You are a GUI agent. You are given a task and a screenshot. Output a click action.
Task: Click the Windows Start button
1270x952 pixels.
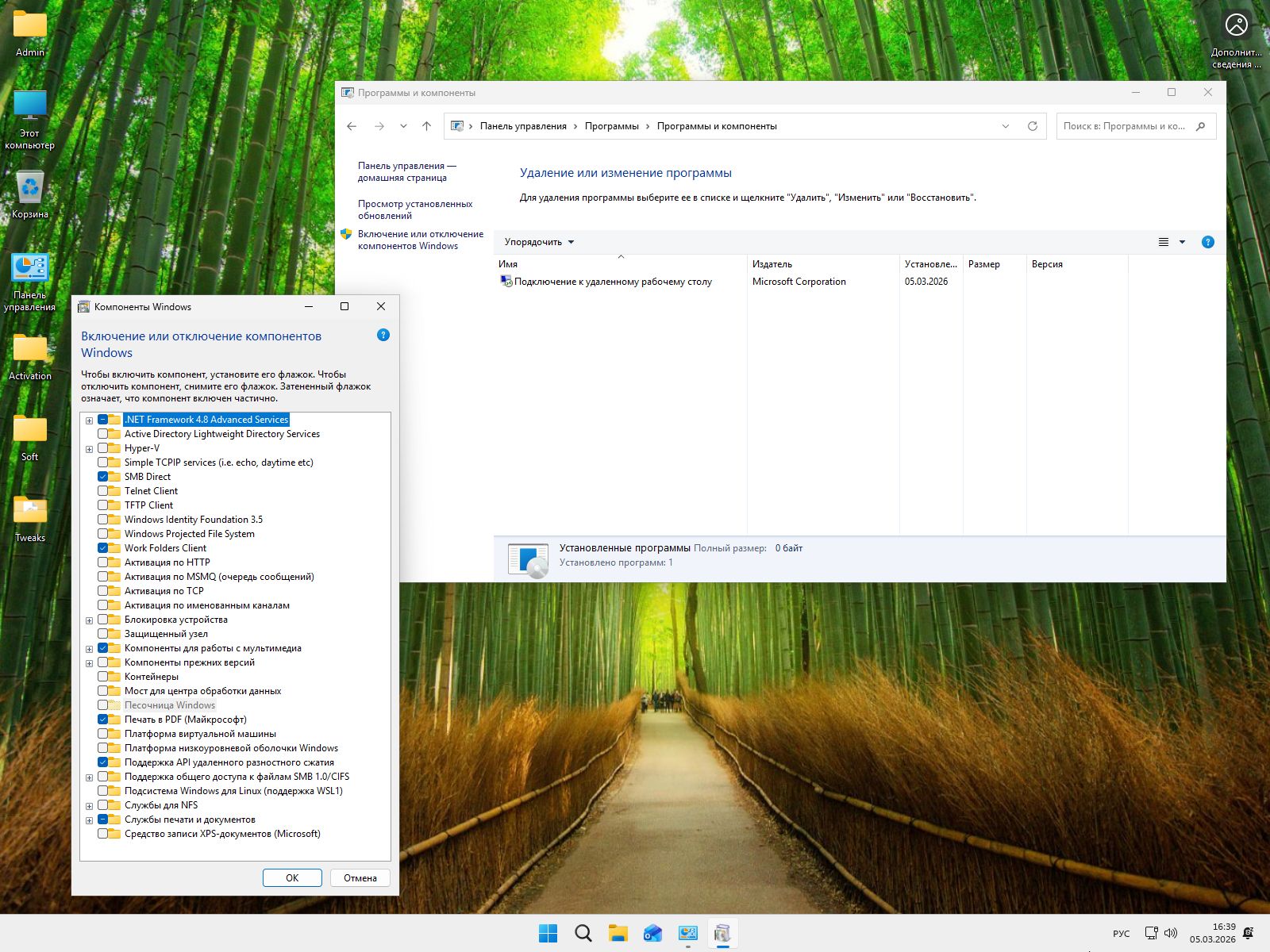(x=548, y=933)
